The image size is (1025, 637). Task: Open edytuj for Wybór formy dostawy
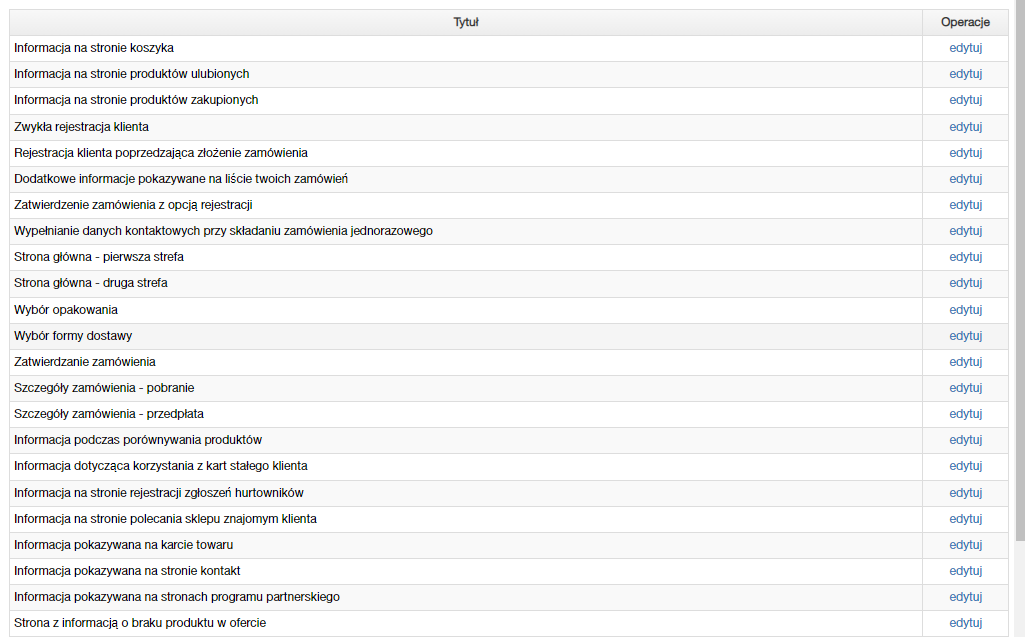click(966, 336)
